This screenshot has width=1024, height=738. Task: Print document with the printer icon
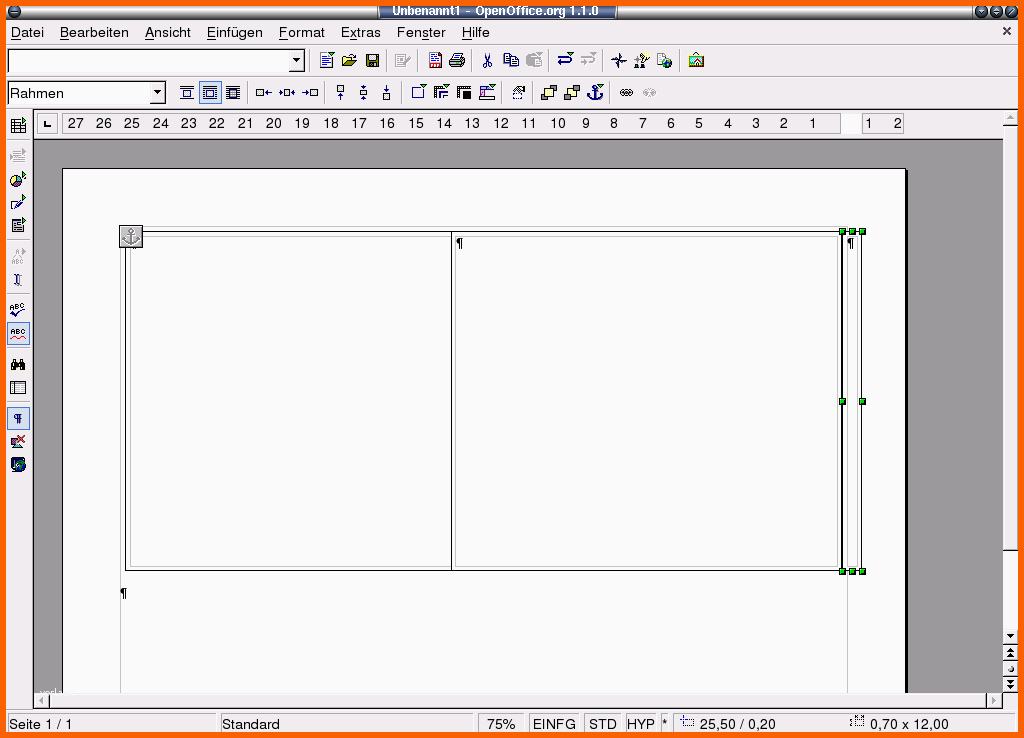(457, 61)
